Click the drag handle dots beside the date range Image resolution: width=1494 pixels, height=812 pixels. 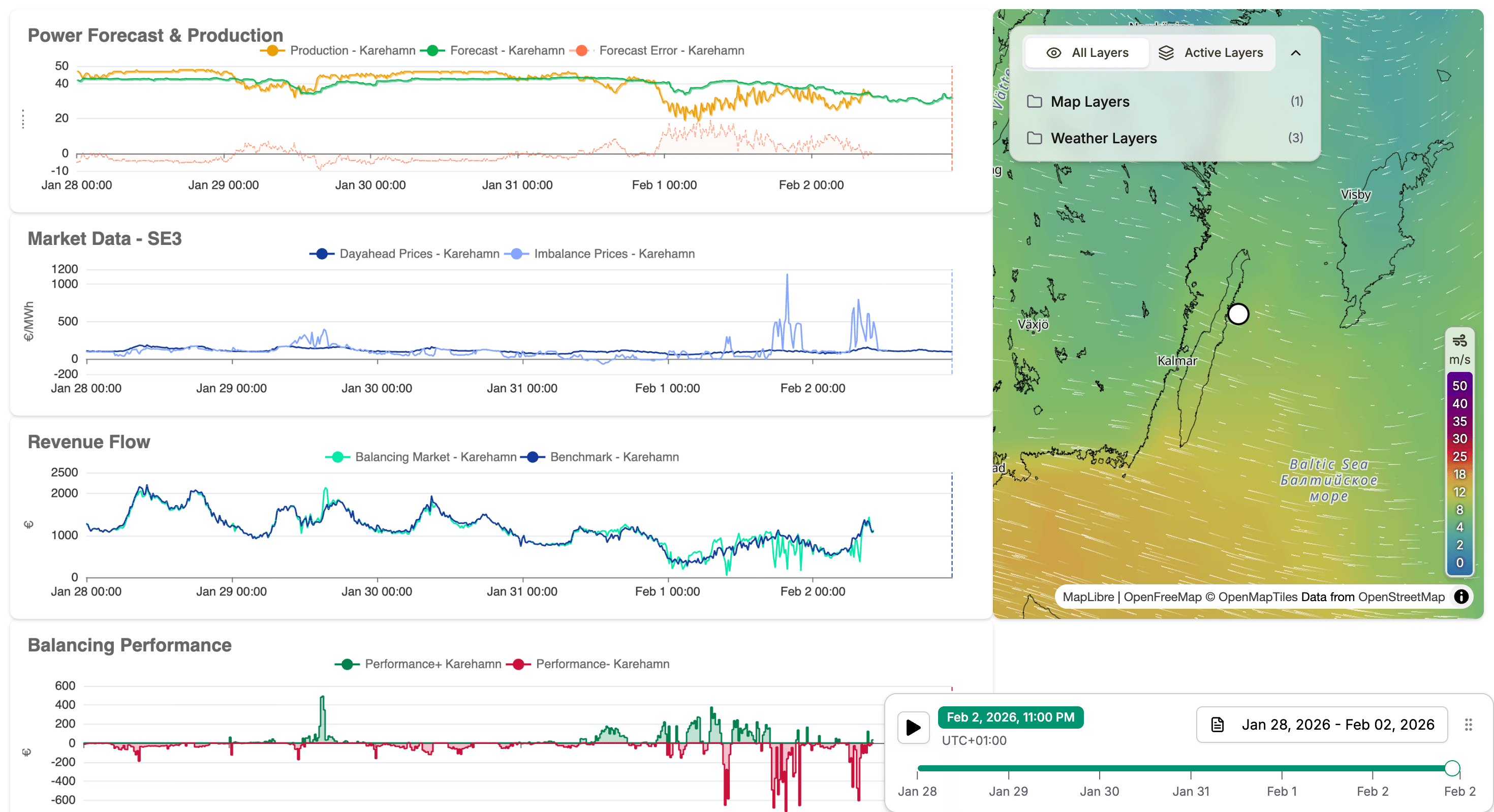pos(1468,724)
